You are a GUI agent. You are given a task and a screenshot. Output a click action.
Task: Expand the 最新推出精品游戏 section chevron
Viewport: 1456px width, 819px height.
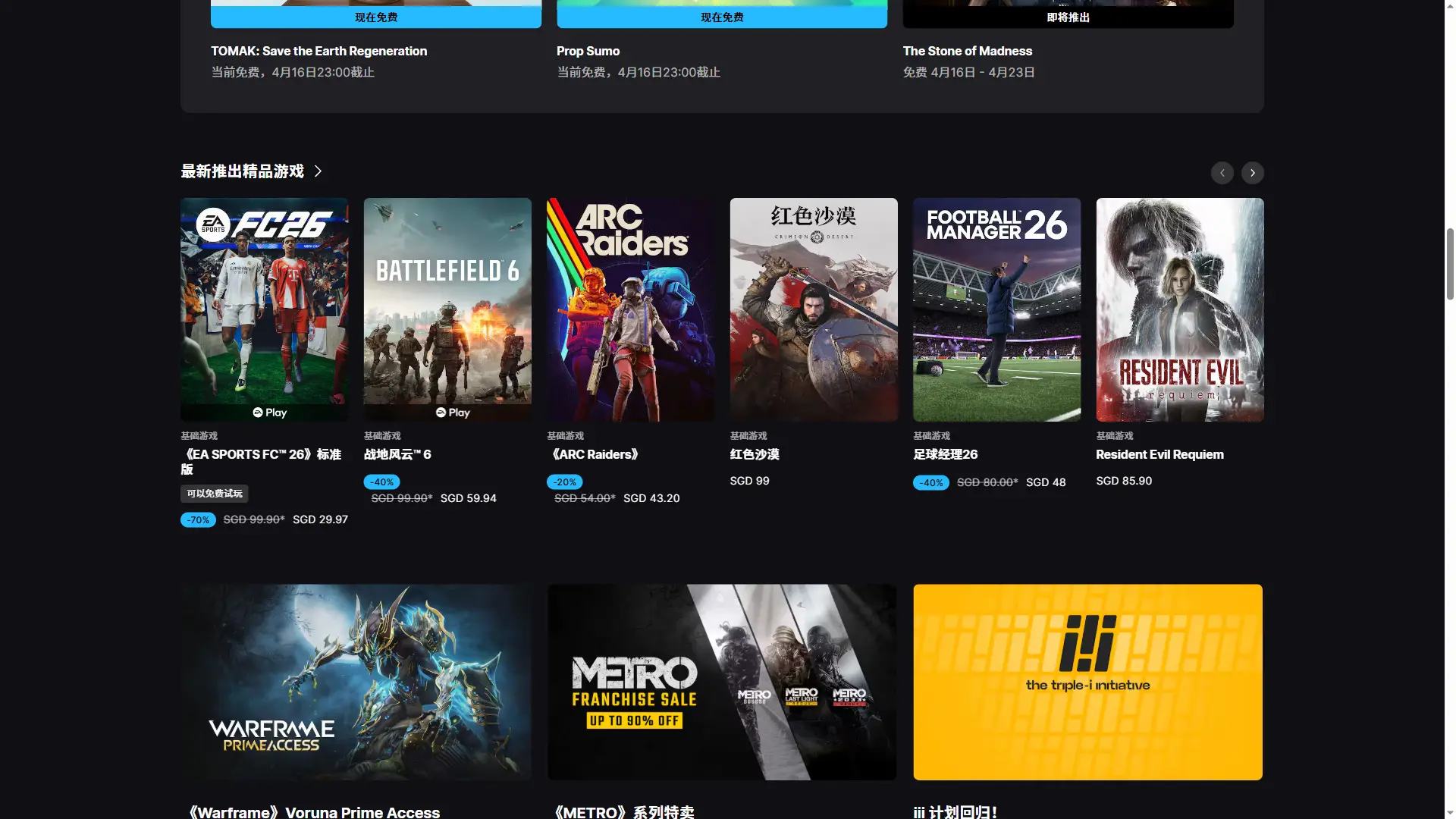(318, 171)
